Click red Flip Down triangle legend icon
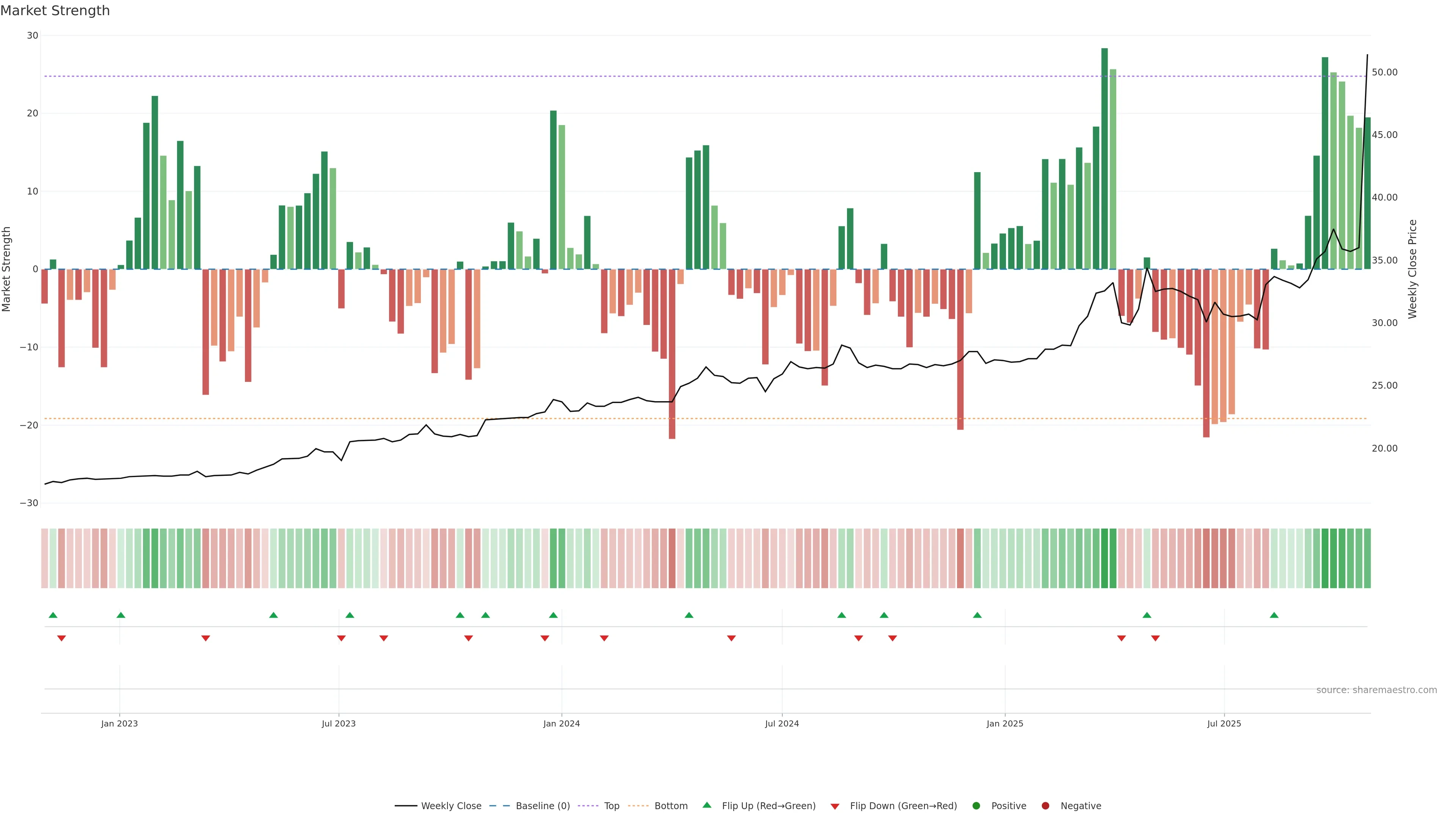 [835, 806]
